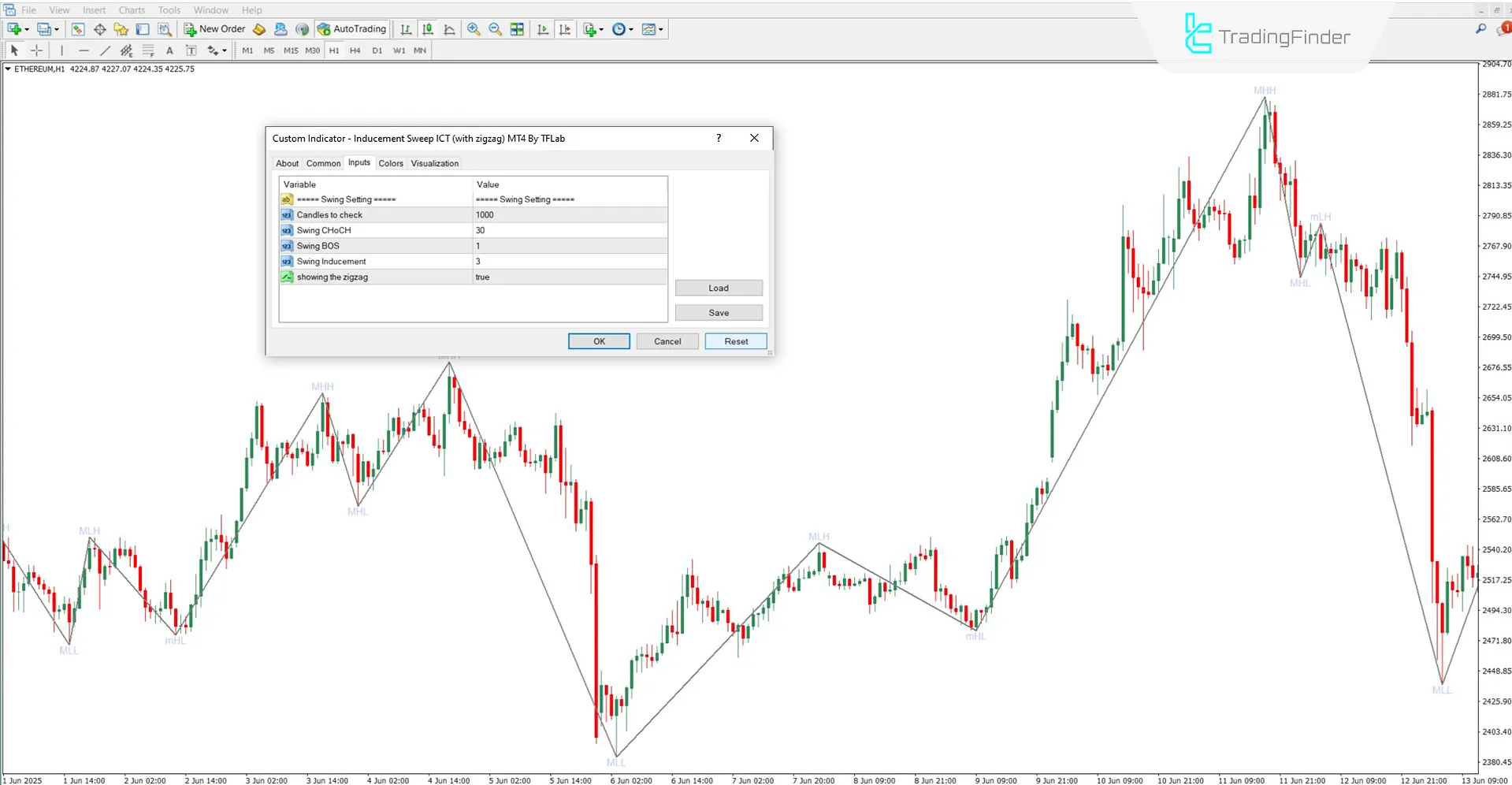Select the Crosshair tool
The height and width of the screenshot is (785, 1512).
(x=36, y=50)
